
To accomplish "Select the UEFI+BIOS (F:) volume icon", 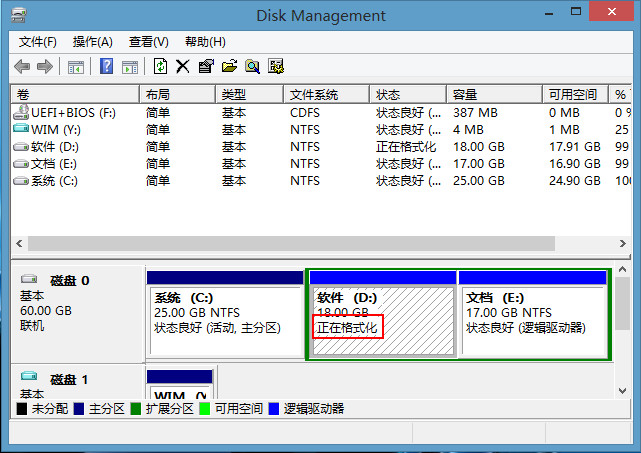I will [21, 112].
